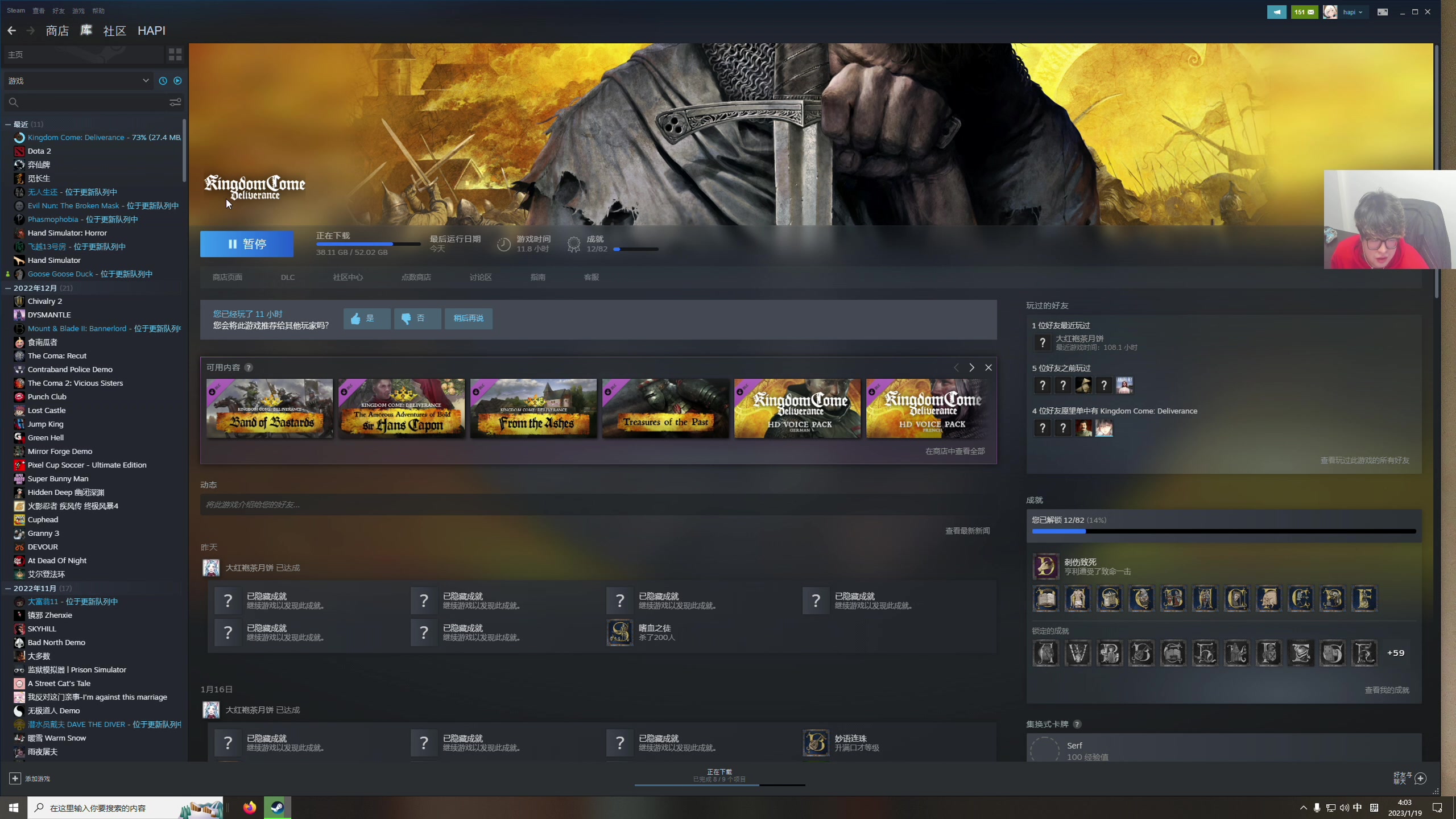Click 稍后再说 button
This screenshot has width=1456, height=819.
tap(469, 318)
